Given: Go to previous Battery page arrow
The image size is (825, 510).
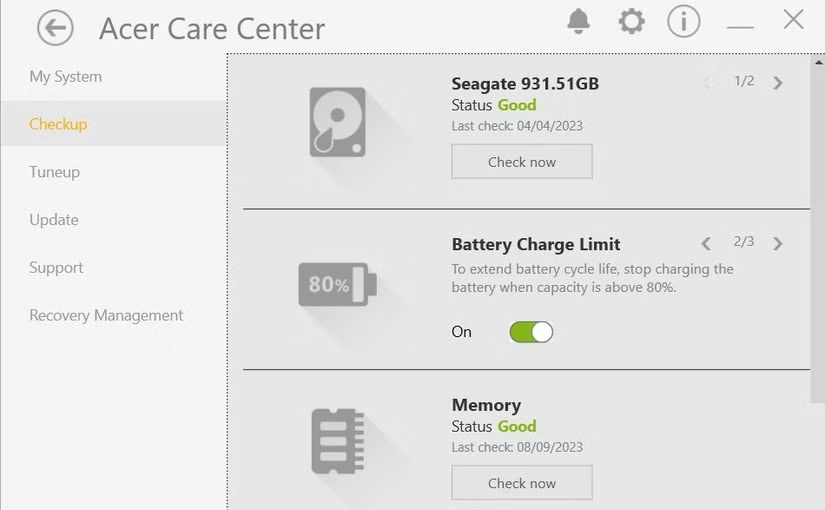Looking at the screenshot, I should 706,243.
